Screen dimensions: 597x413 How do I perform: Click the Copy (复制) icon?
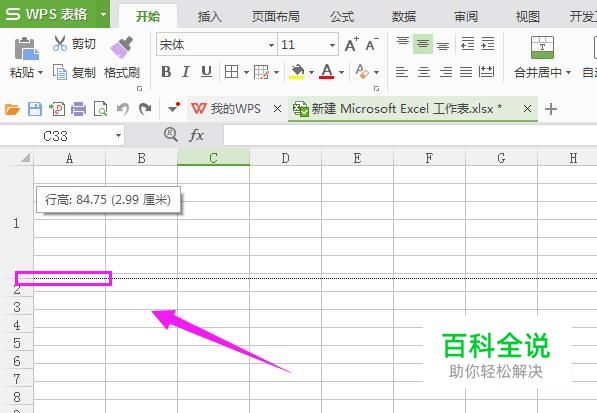click(x=60, y=72)
